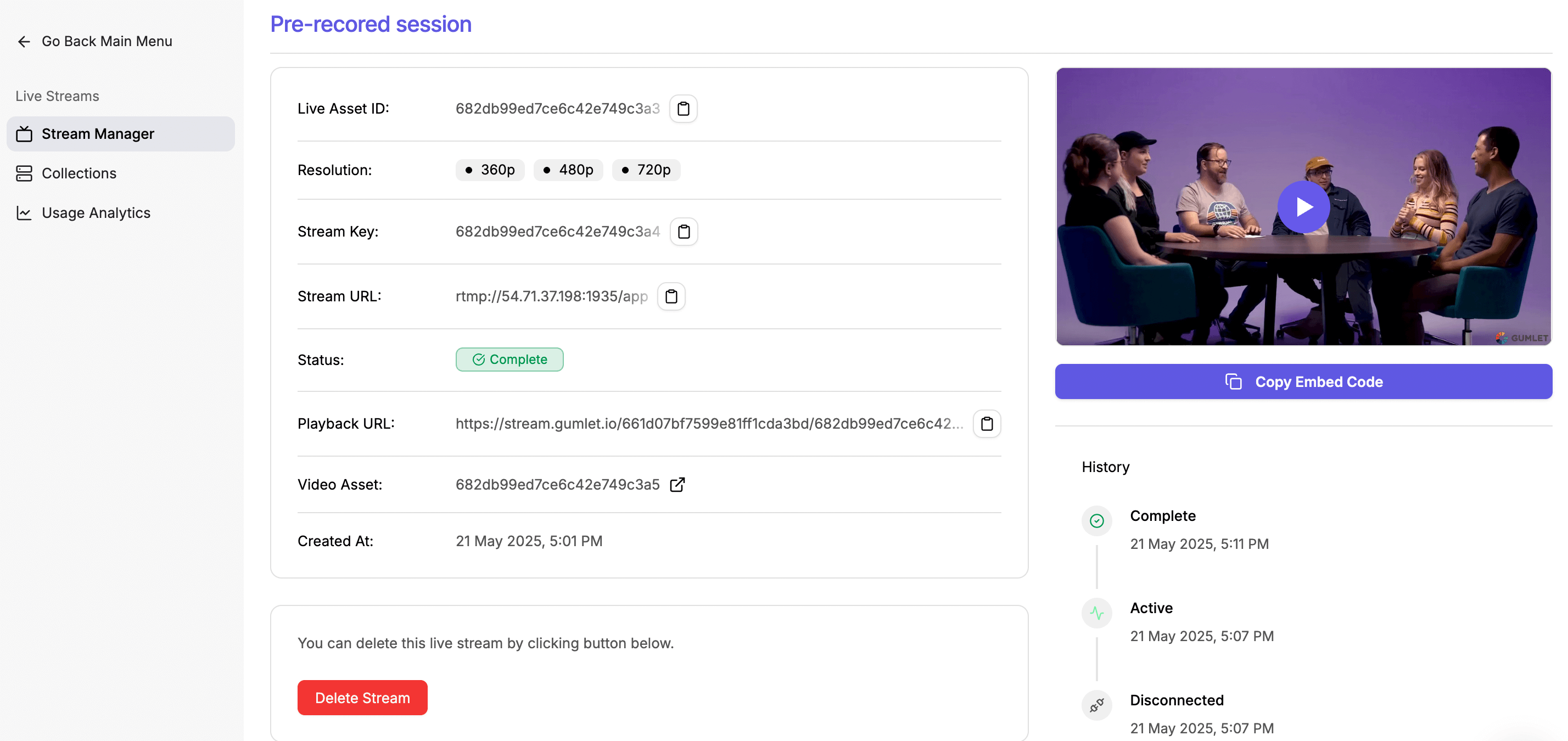Click the Video Asset ID ending in 3a5

[x=558, y=484]
